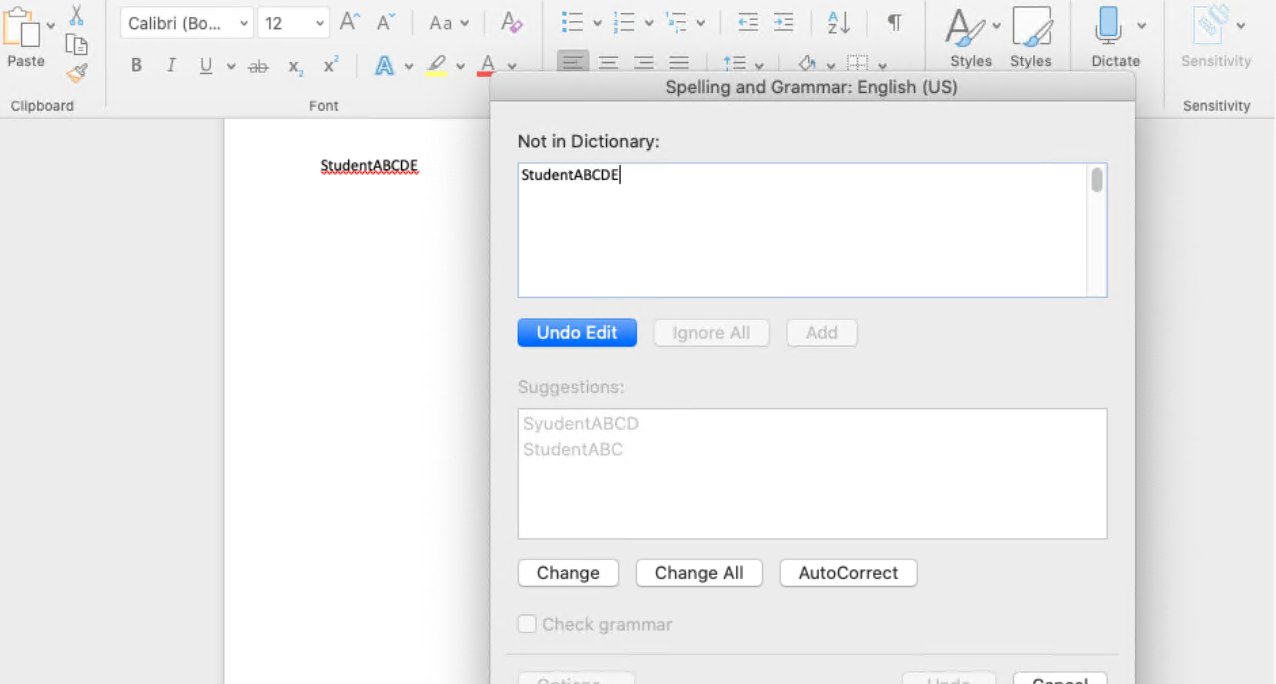Image resolution: width=1276 pixels, height=684 pixels.
Task: Activate the Format Painter brush icon
Action: click(x=77, y=72)
